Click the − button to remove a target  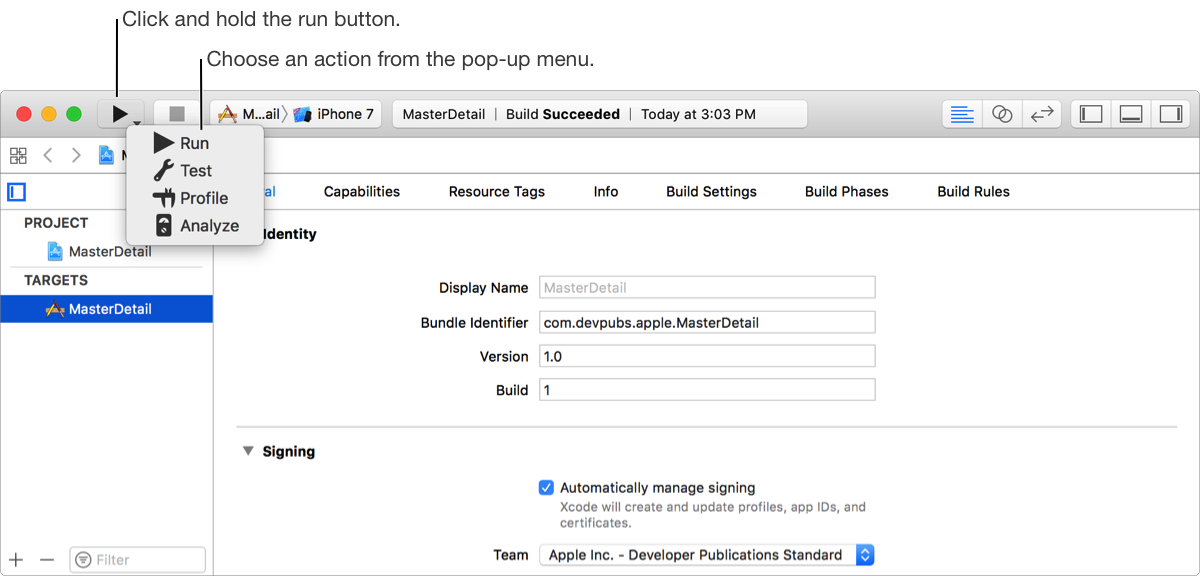46,559
